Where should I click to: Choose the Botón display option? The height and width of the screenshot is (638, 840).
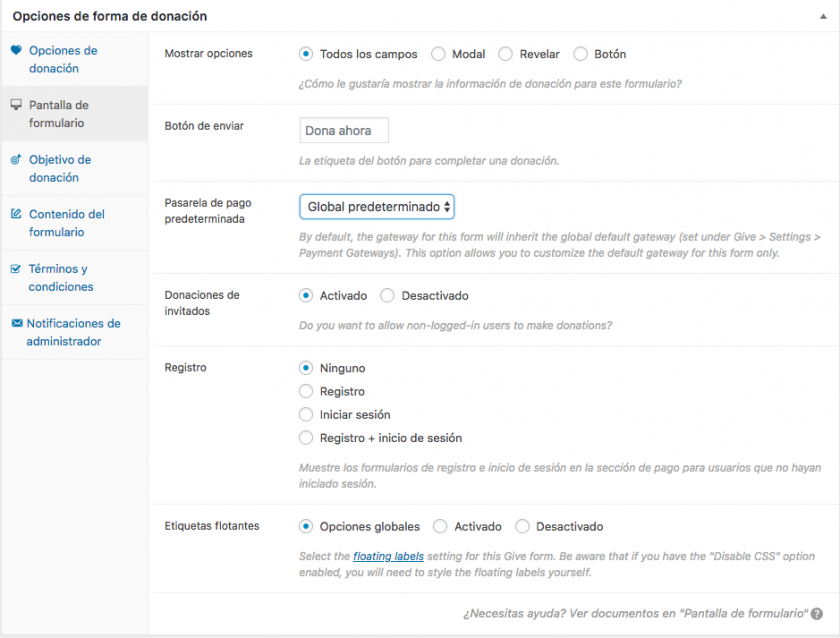(x=581, y=54)
